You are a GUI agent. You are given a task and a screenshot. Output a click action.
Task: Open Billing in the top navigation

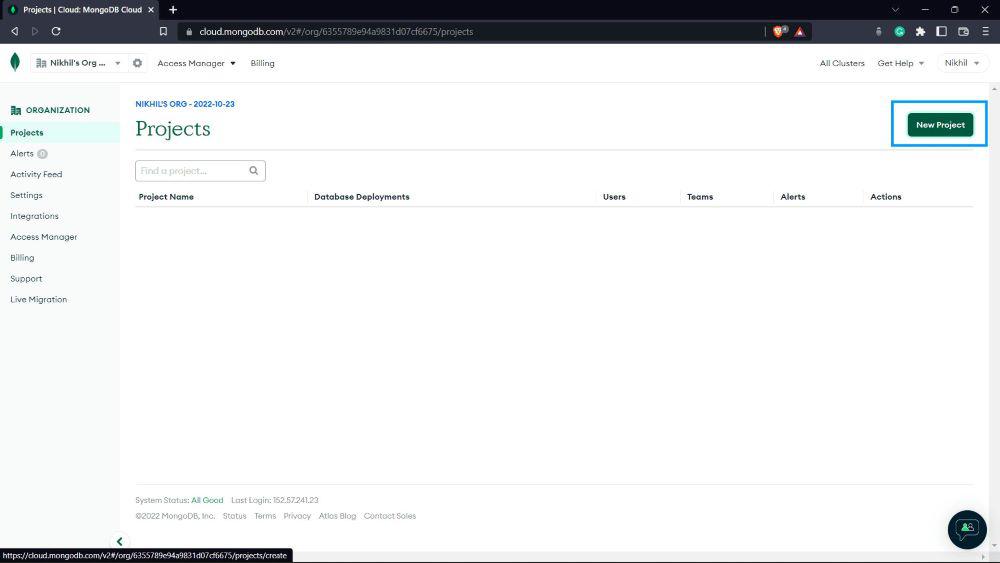262,63
